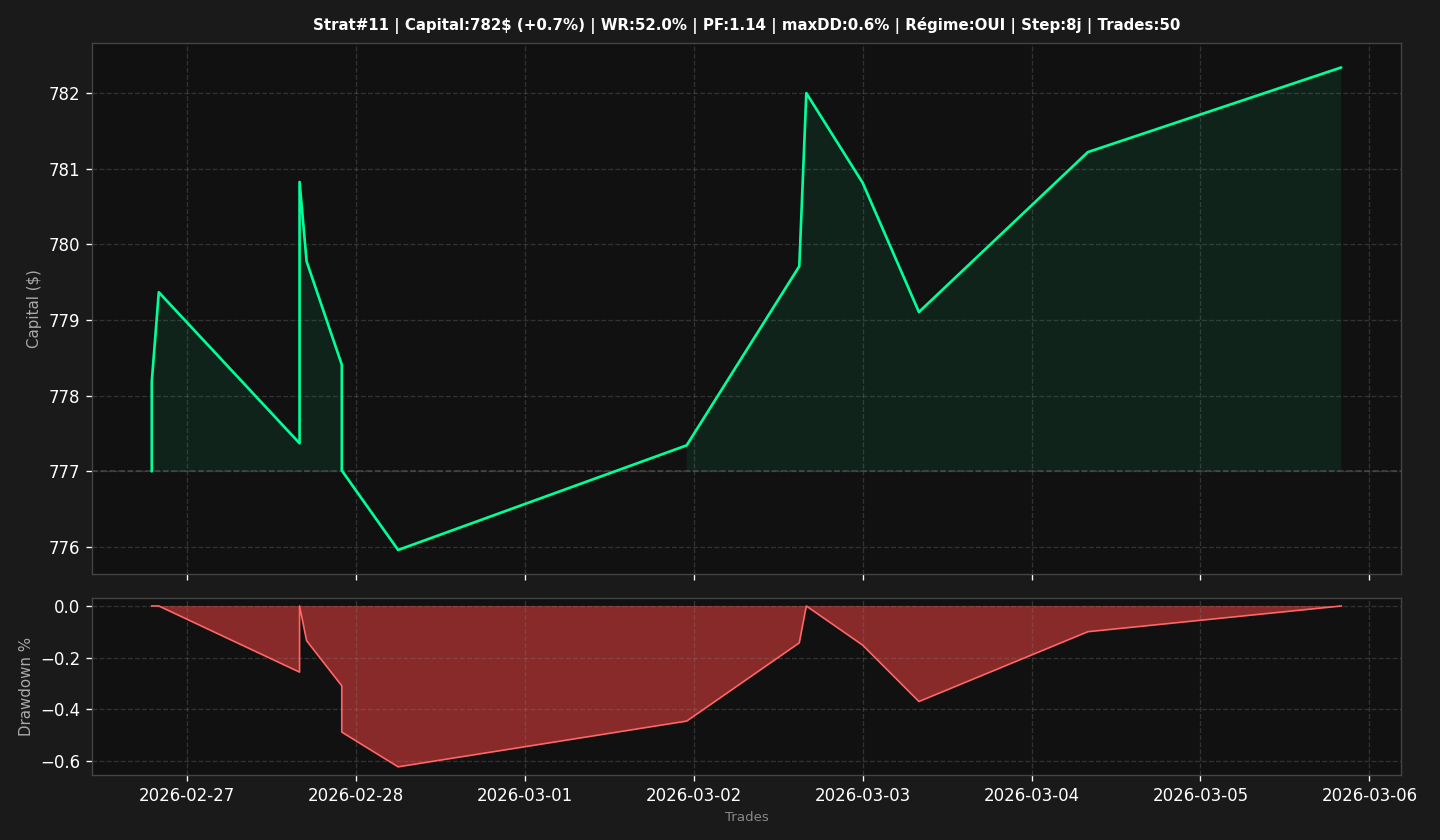The image size is (1440, 840).
Task: Select the 778 capital axis tick label
Action: 65,397
